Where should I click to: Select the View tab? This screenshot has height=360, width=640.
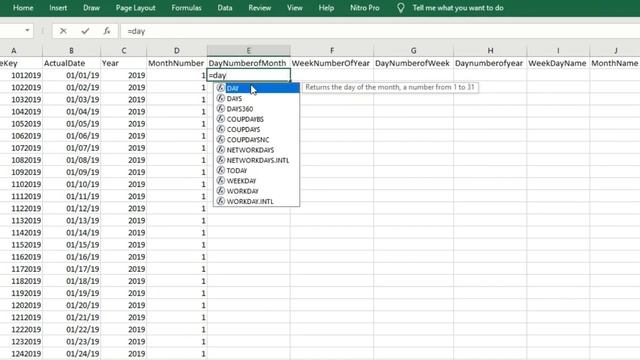[x=295, y=8]
